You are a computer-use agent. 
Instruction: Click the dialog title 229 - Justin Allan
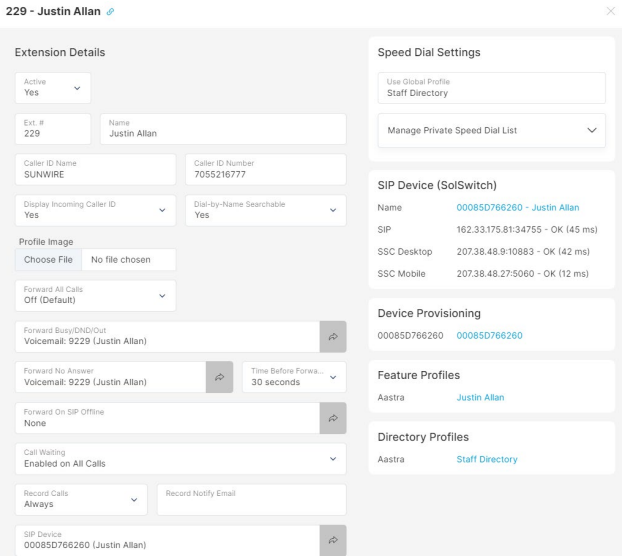[x=53, y=11]
